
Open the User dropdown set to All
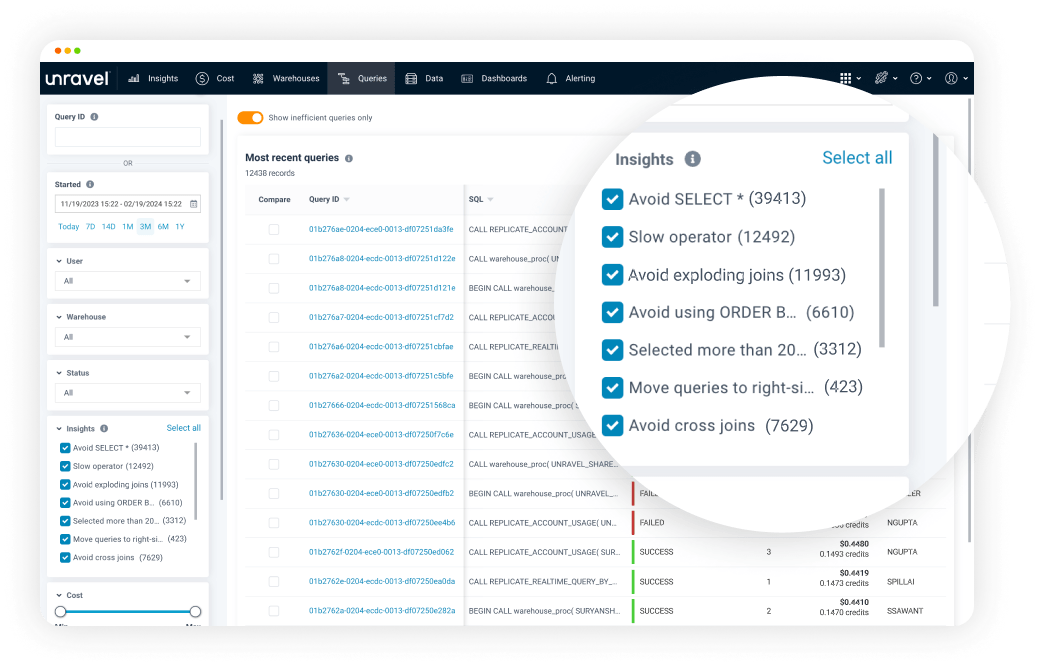(127, 281)
